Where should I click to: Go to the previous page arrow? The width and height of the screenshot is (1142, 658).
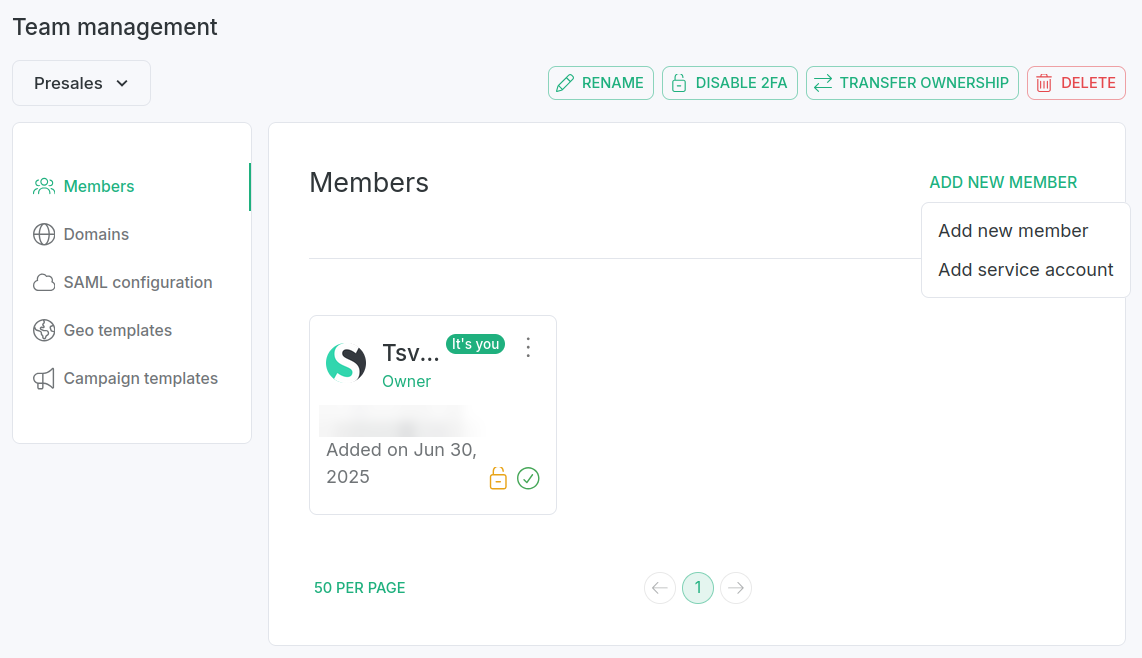pos(660,588)
